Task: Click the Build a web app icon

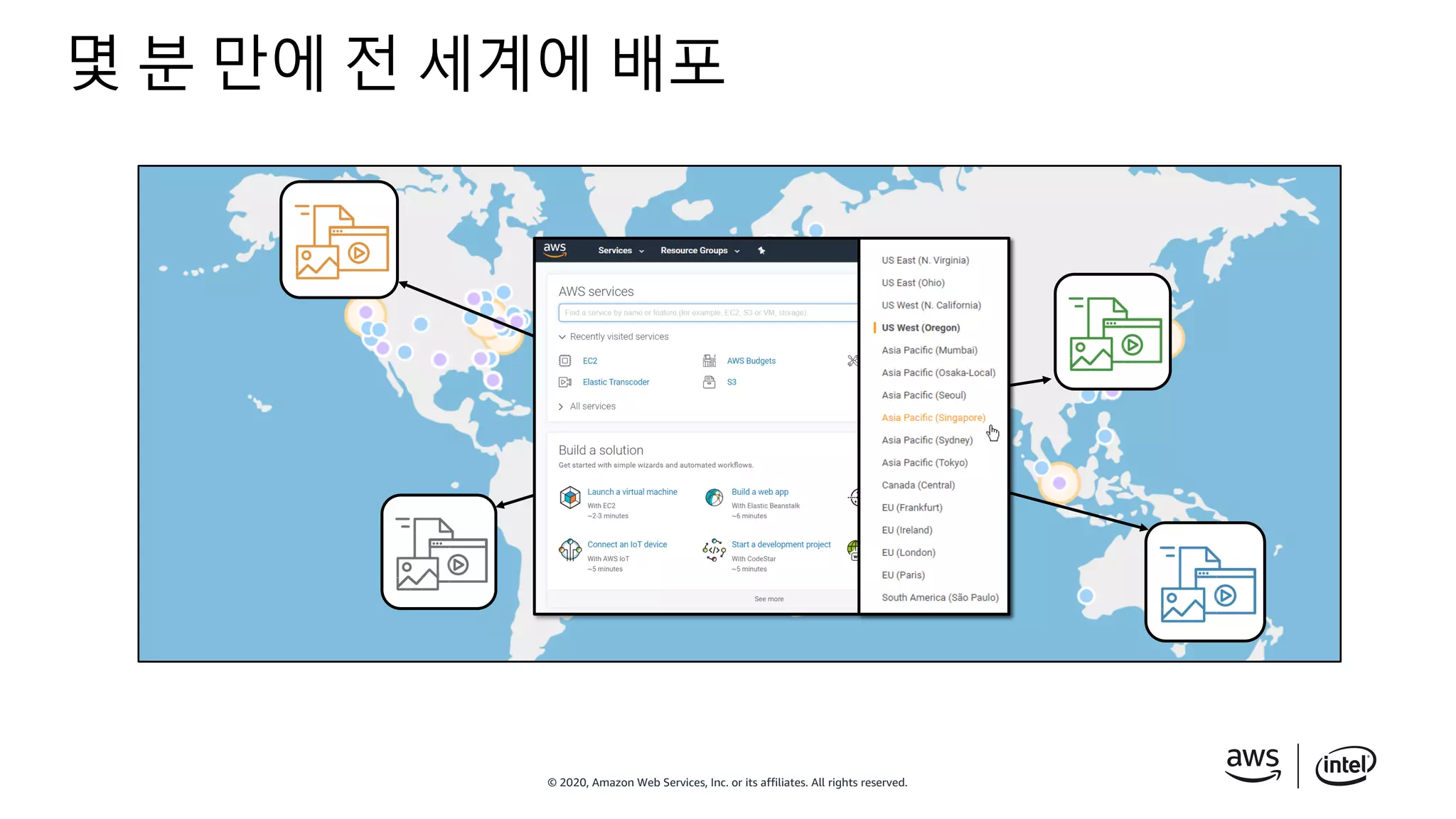Action: click(714, 498)
